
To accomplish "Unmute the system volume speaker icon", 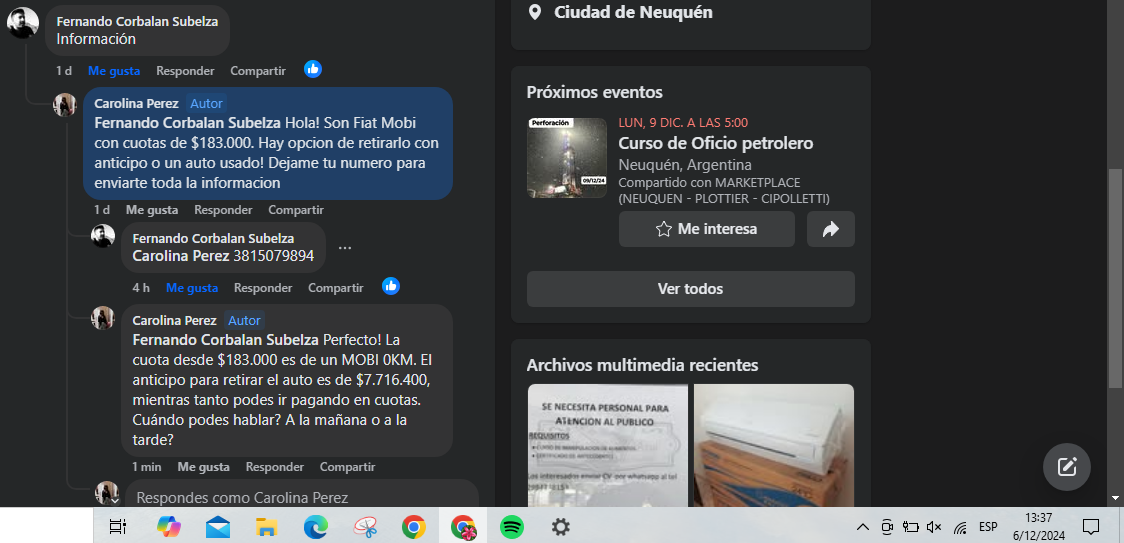I will coord(934,527).
